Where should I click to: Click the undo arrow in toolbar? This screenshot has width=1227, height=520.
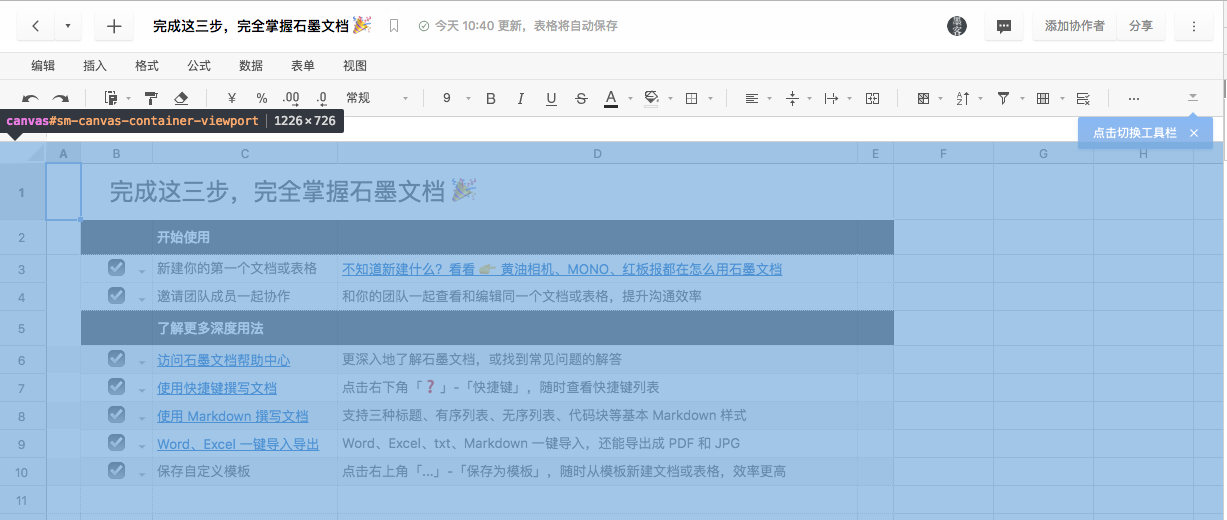pos(30,99)
